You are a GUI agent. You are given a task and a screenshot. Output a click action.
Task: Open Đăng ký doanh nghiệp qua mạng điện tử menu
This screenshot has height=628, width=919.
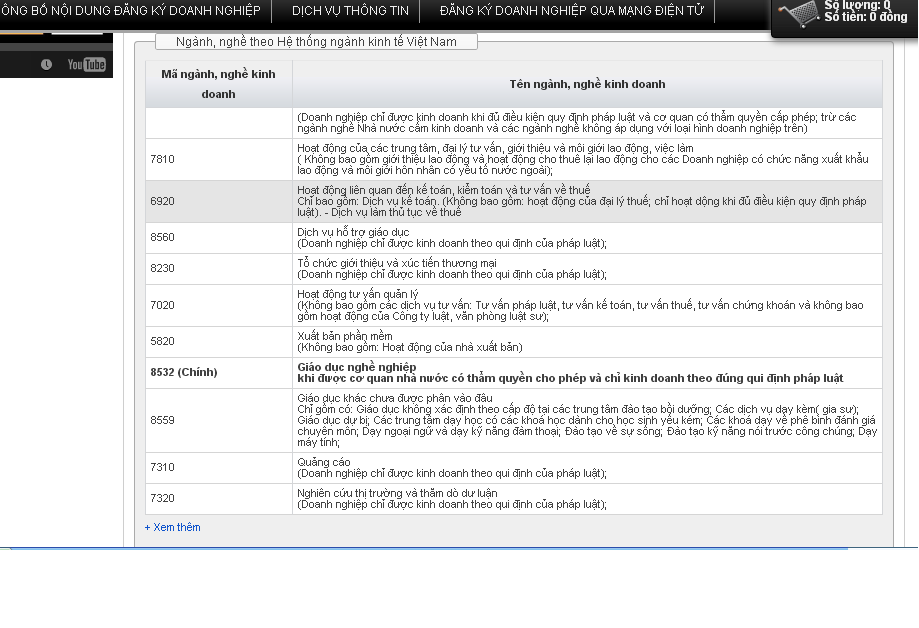(571, 11)
